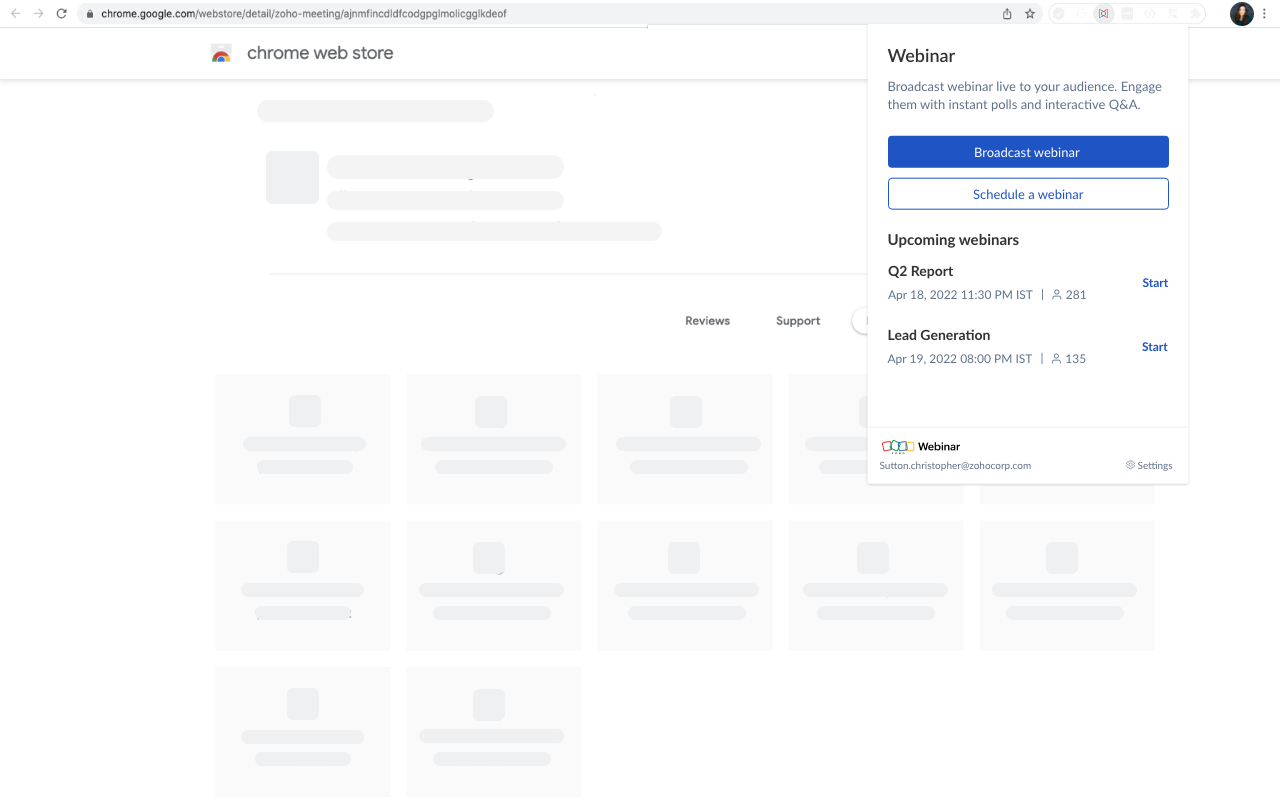
Task: Click the attendee count icon beside 281
Action: click(x=1056, y=294)
